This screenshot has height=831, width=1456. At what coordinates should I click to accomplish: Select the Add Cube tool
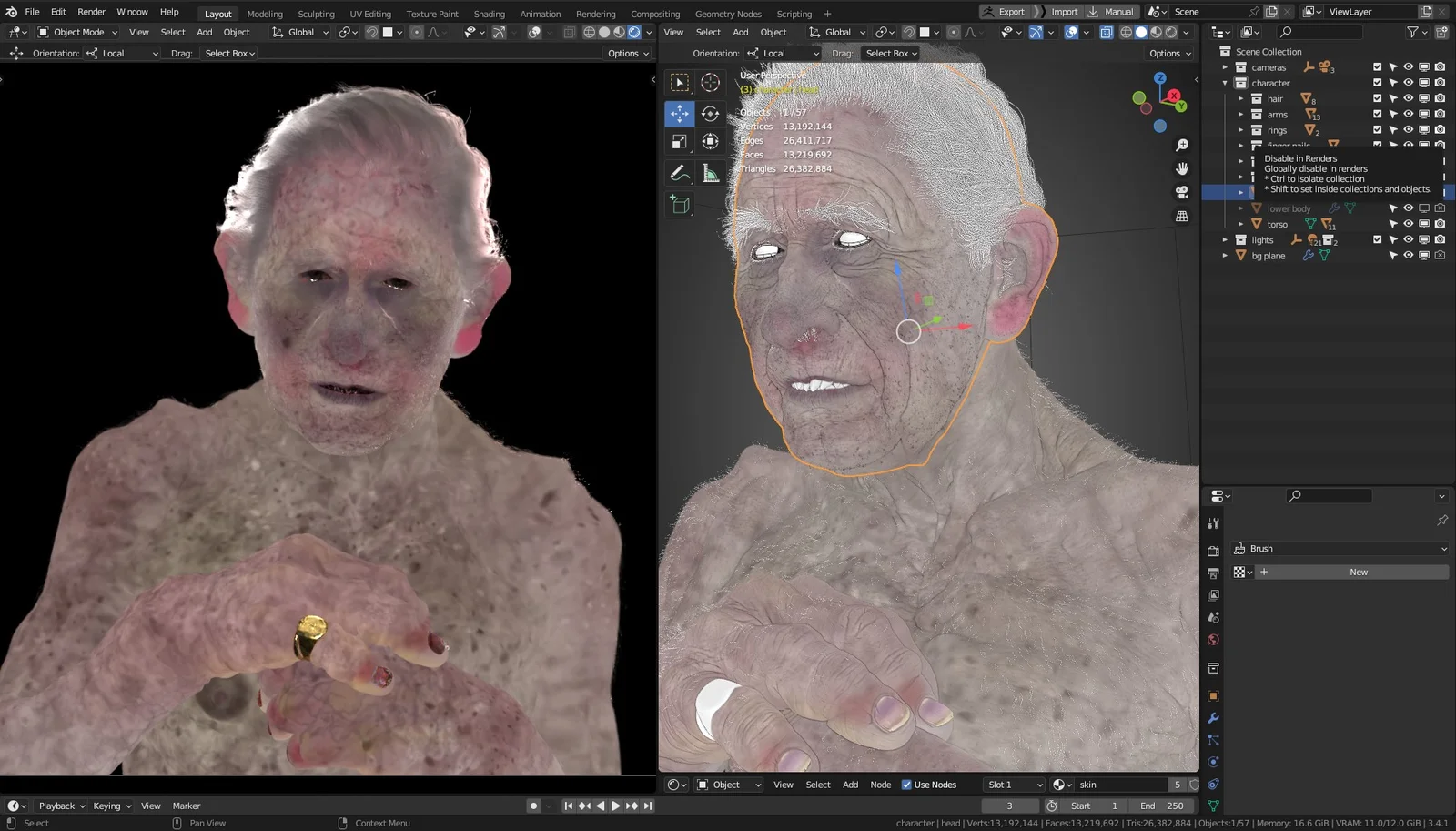[x=679, y=204]
